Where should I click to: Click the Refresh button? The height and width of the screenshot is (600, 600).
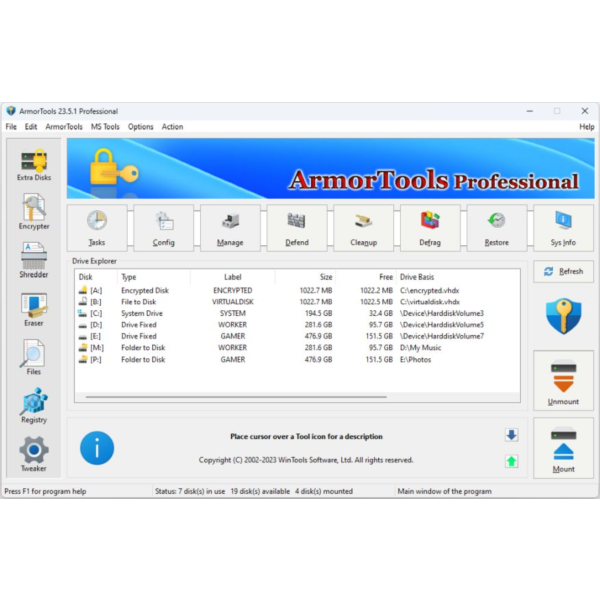(563, 272)
